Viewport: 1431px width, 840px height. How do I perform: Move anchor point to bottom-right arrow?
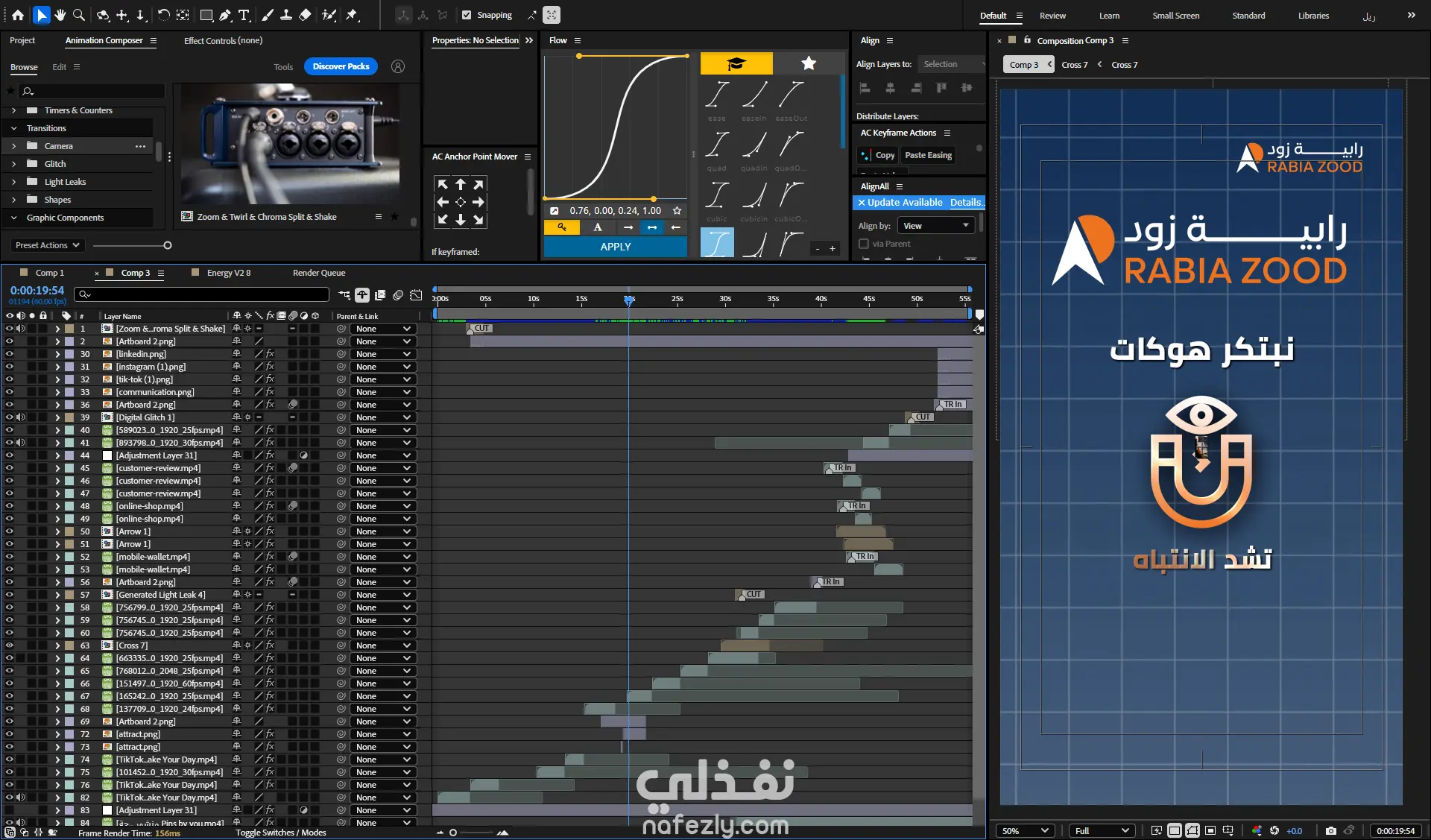478,220
